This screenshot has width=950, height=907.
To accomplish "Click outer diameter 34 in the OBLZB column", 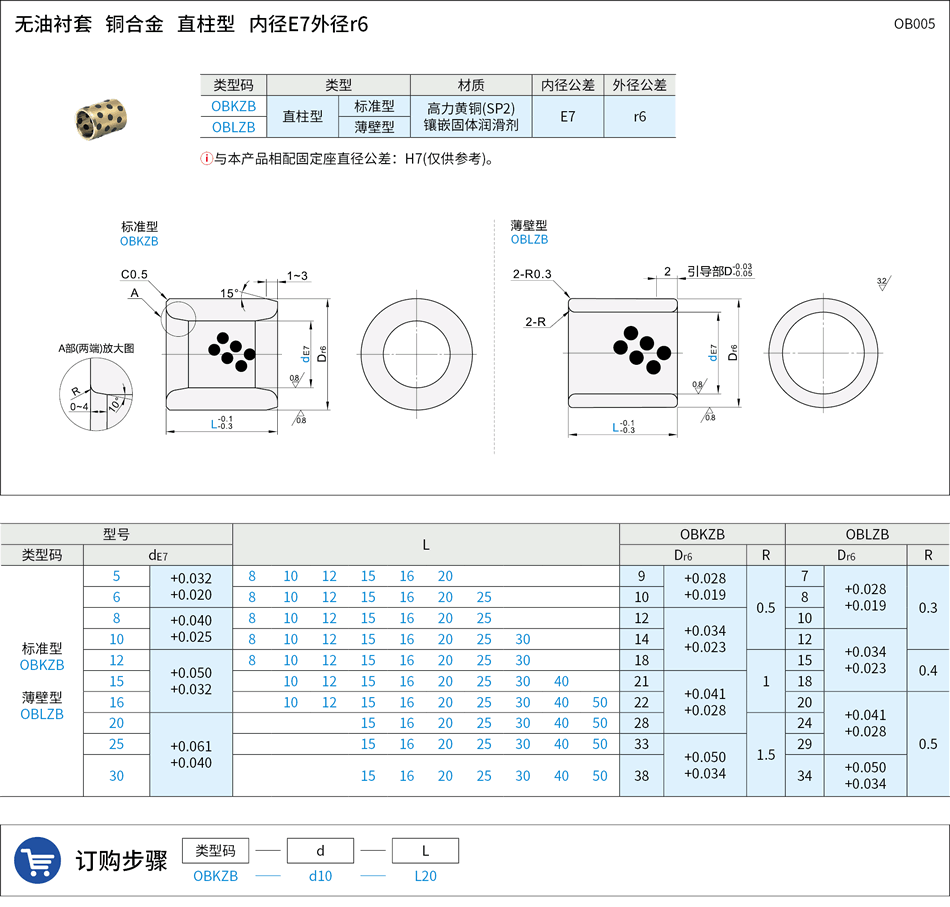I will (805, 776).
